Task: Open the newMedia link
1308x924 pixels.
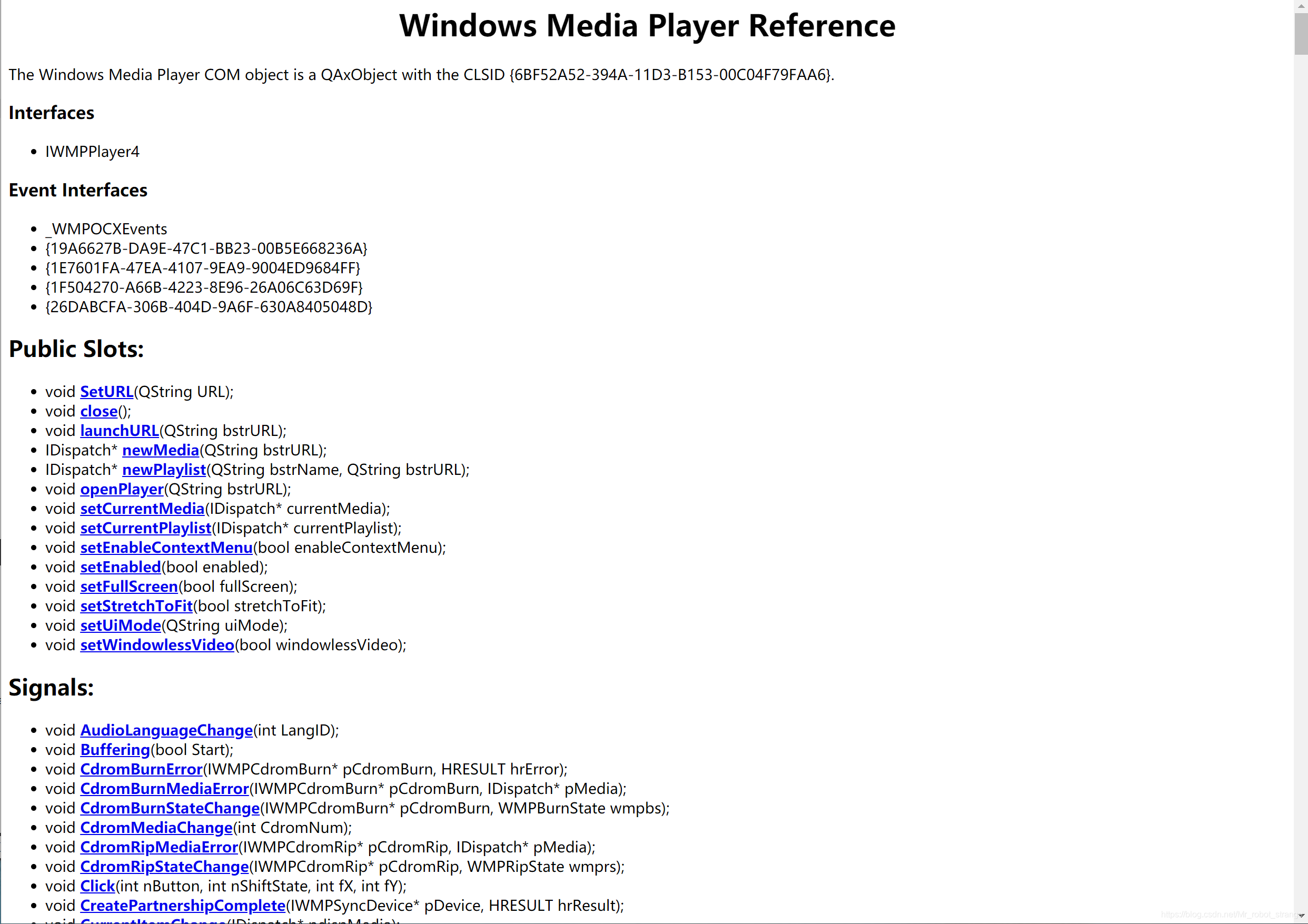Action: [x=161, y=450]
